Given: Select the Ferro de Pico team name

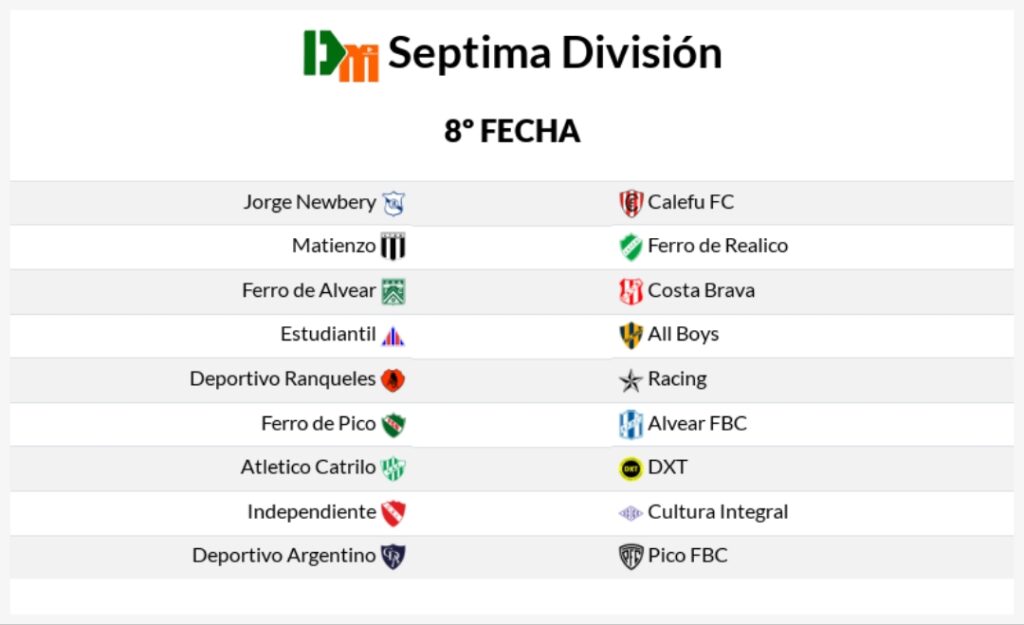Looking at the screenshot, I should [319, 424].
